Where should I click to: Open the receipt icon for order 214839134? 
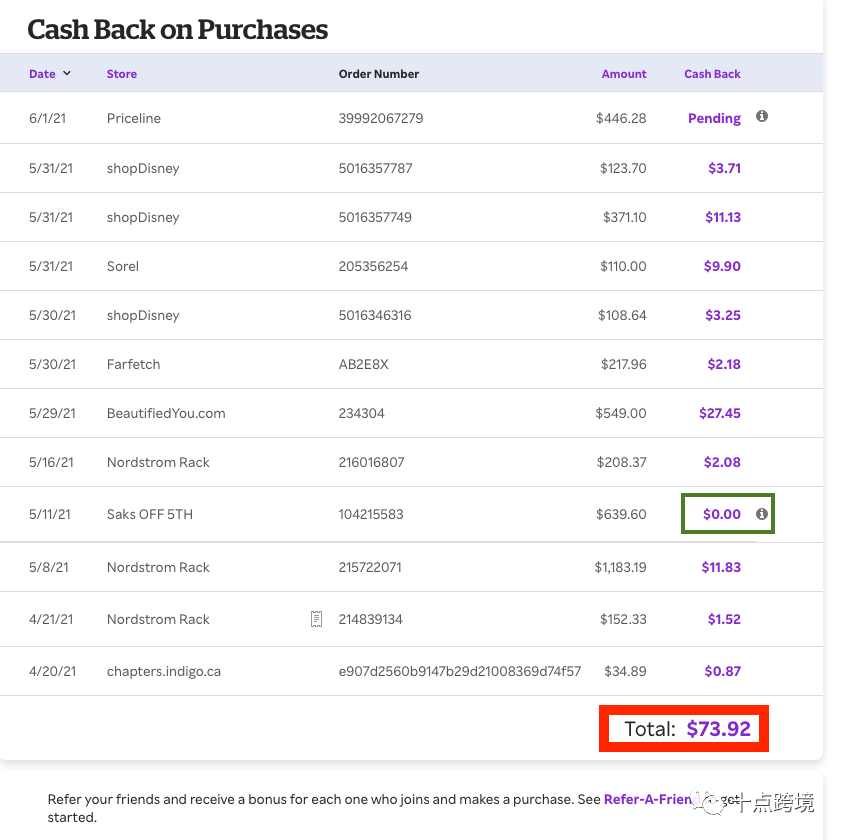(317, 619)
